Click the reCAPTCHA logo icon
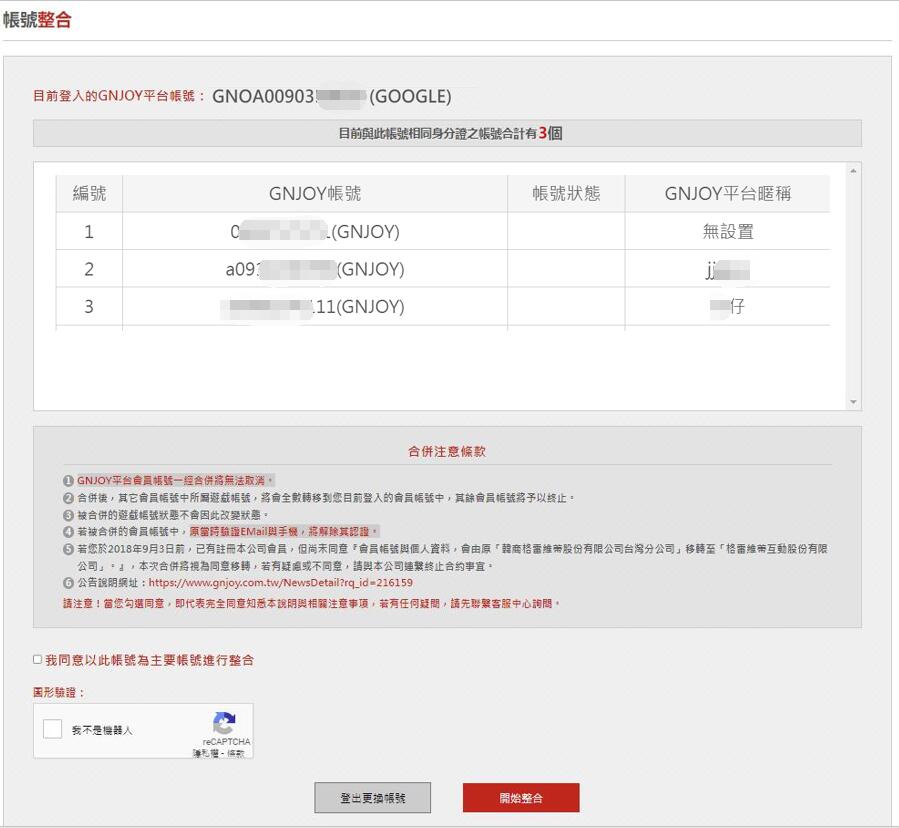 click(224, 723)
